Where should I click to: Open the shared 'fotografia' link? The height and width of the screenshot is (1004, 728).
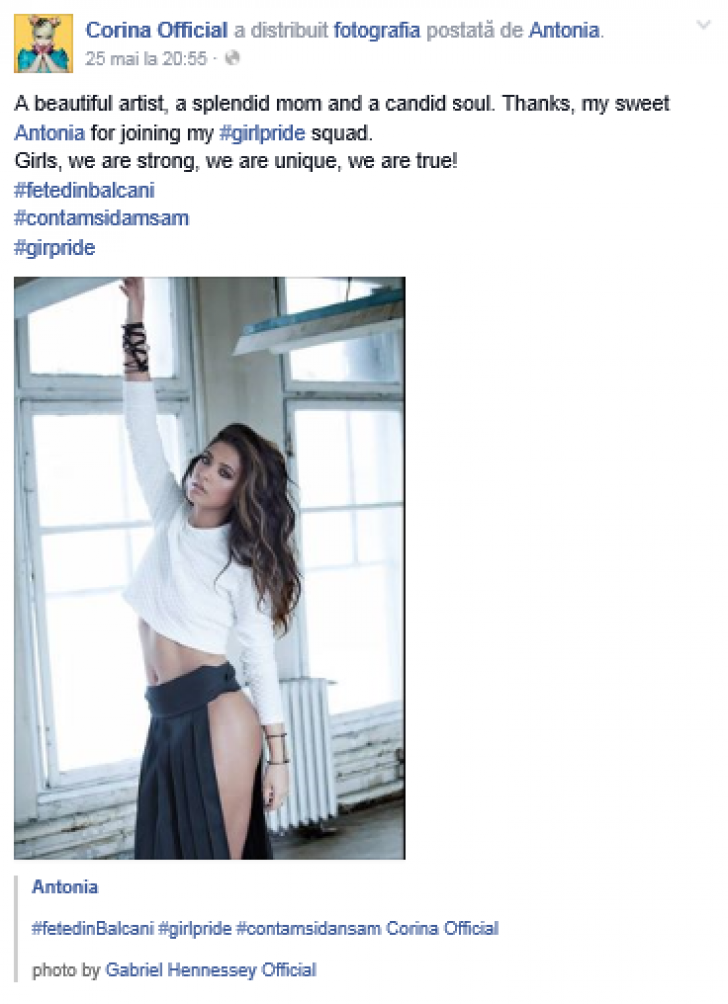[x=377, y=29]
